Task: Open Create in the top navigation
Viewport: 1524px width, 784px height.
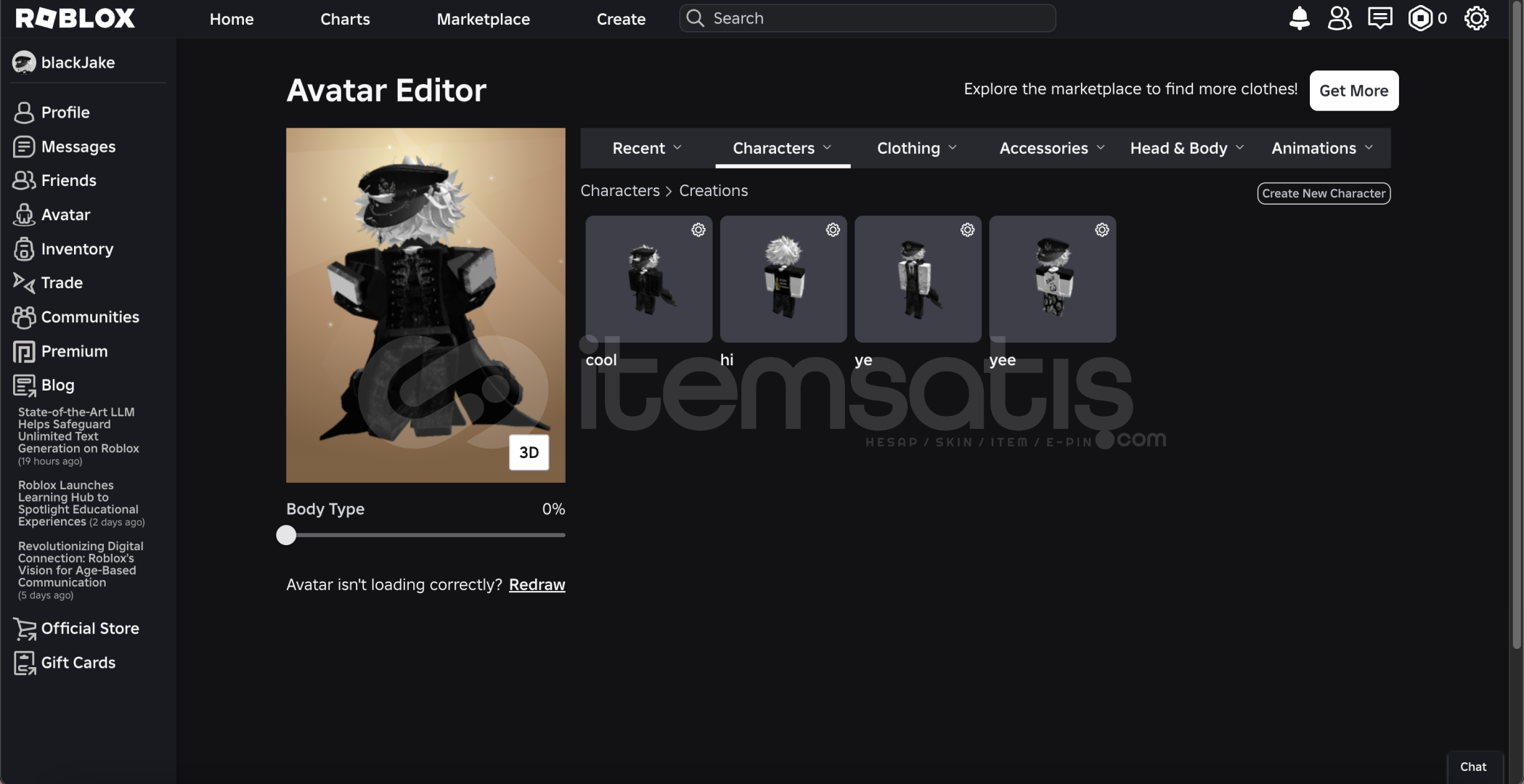Action: (621, 19)
